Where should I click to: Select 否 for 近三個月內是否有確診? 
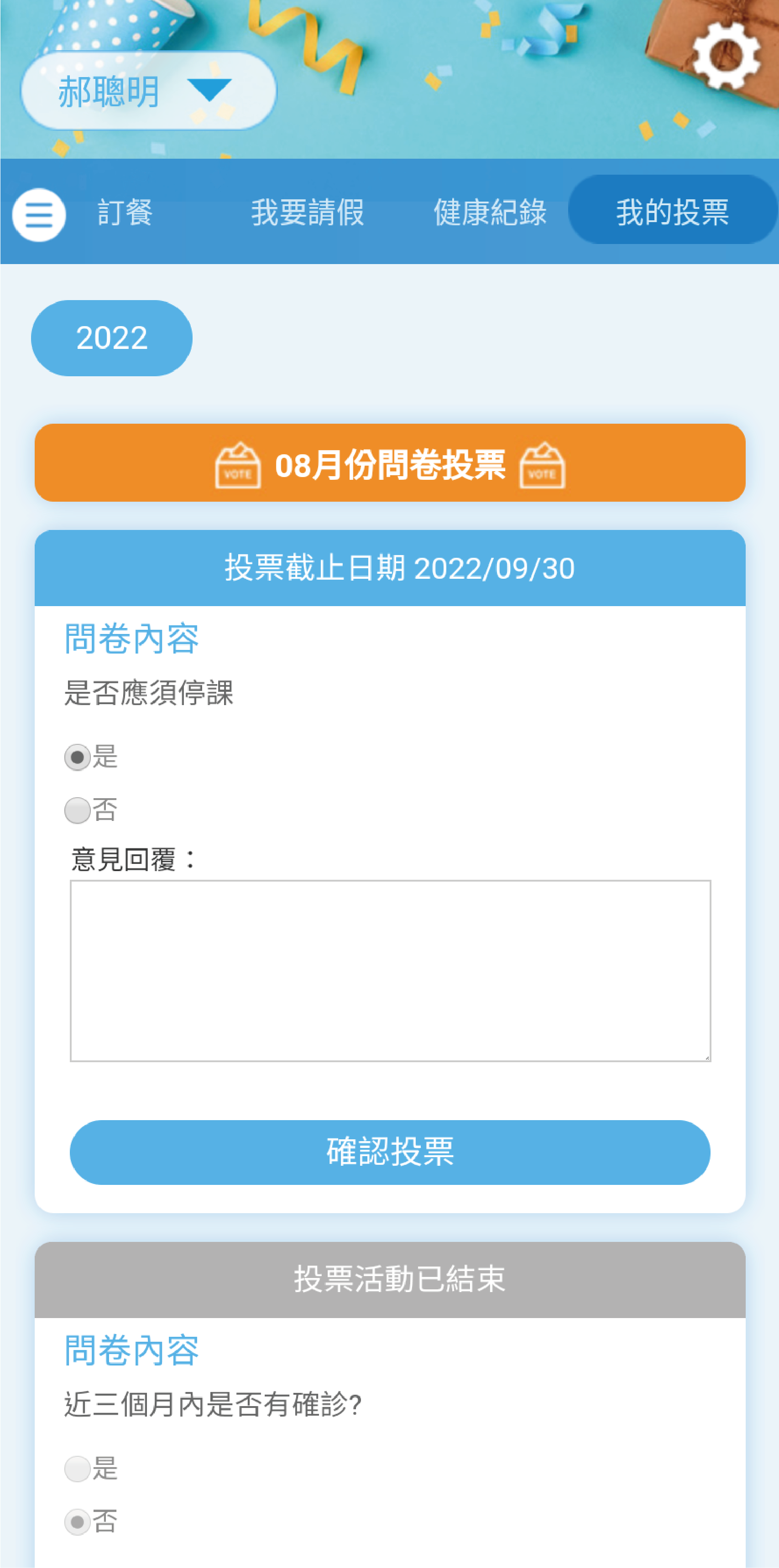click(x=77, y=1522)
